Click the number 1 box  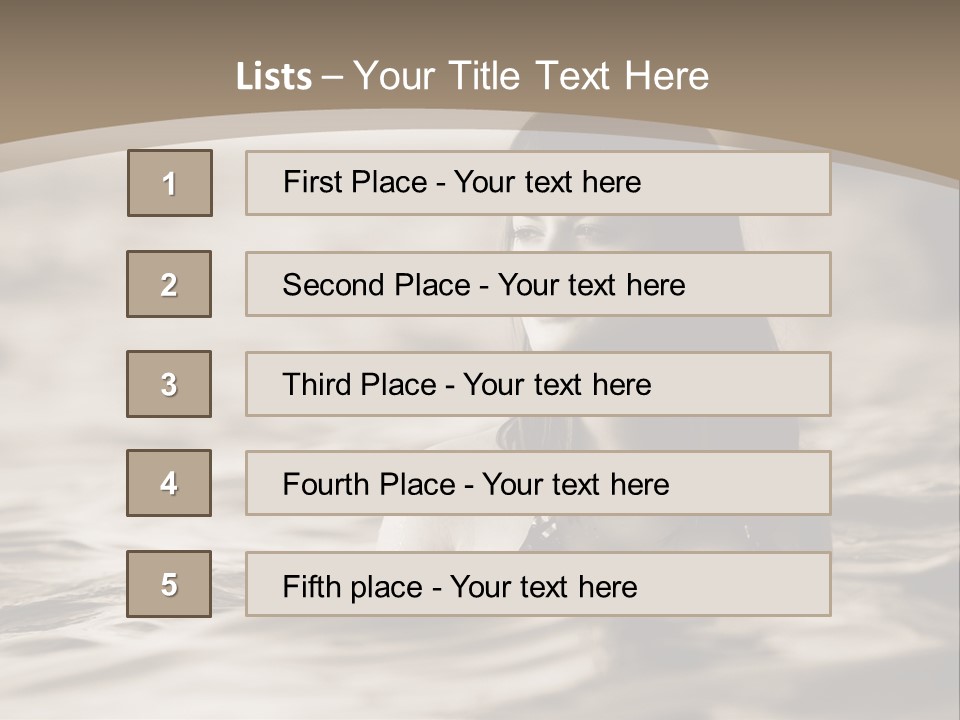(170, 183)
